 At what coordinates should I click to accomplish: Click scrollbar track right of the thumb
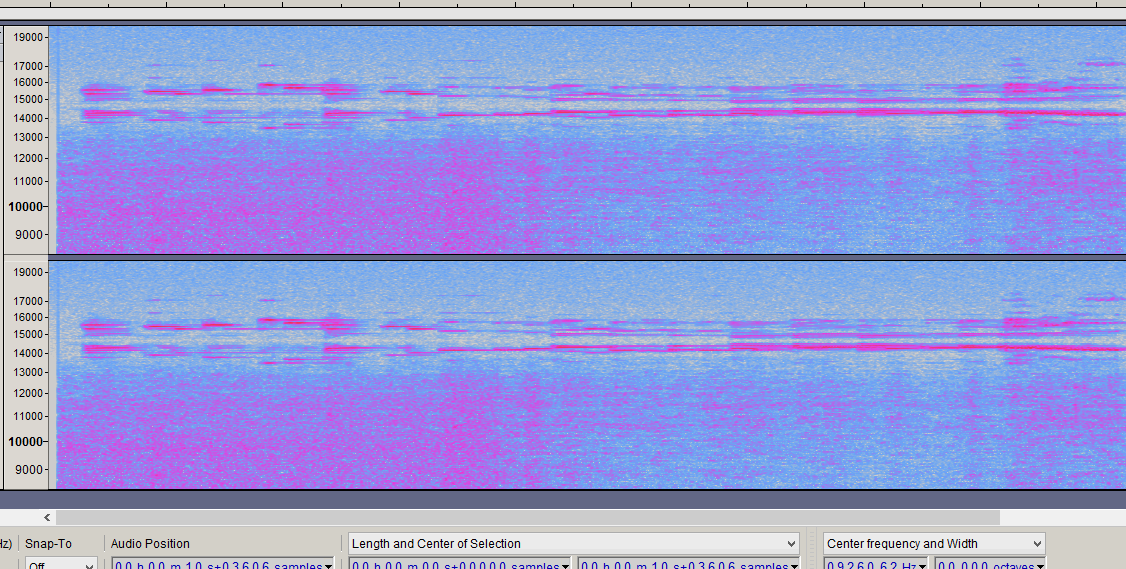tap(1060, 517)
